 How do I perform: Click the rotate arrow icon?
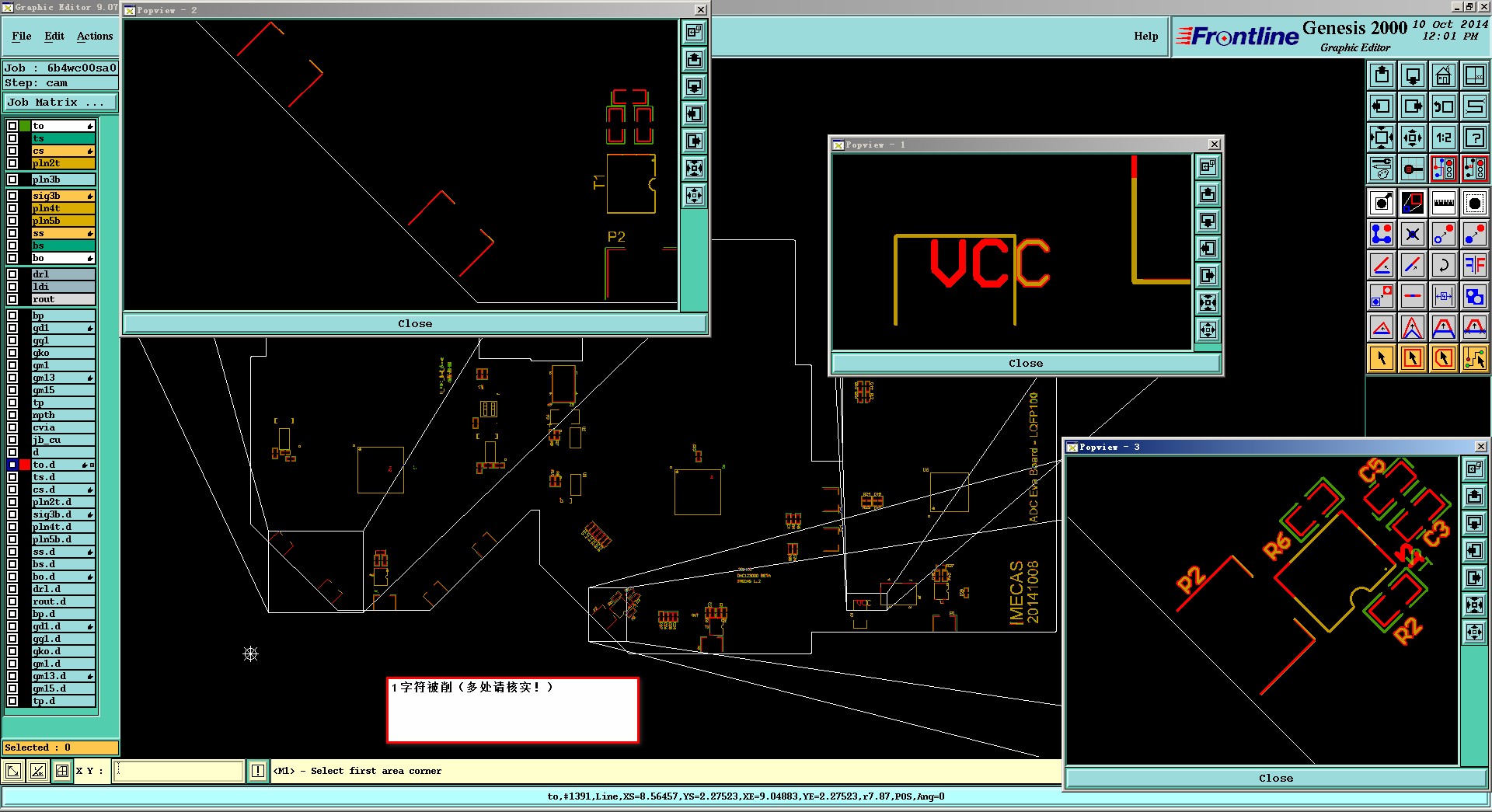[x=1444, y=265]
